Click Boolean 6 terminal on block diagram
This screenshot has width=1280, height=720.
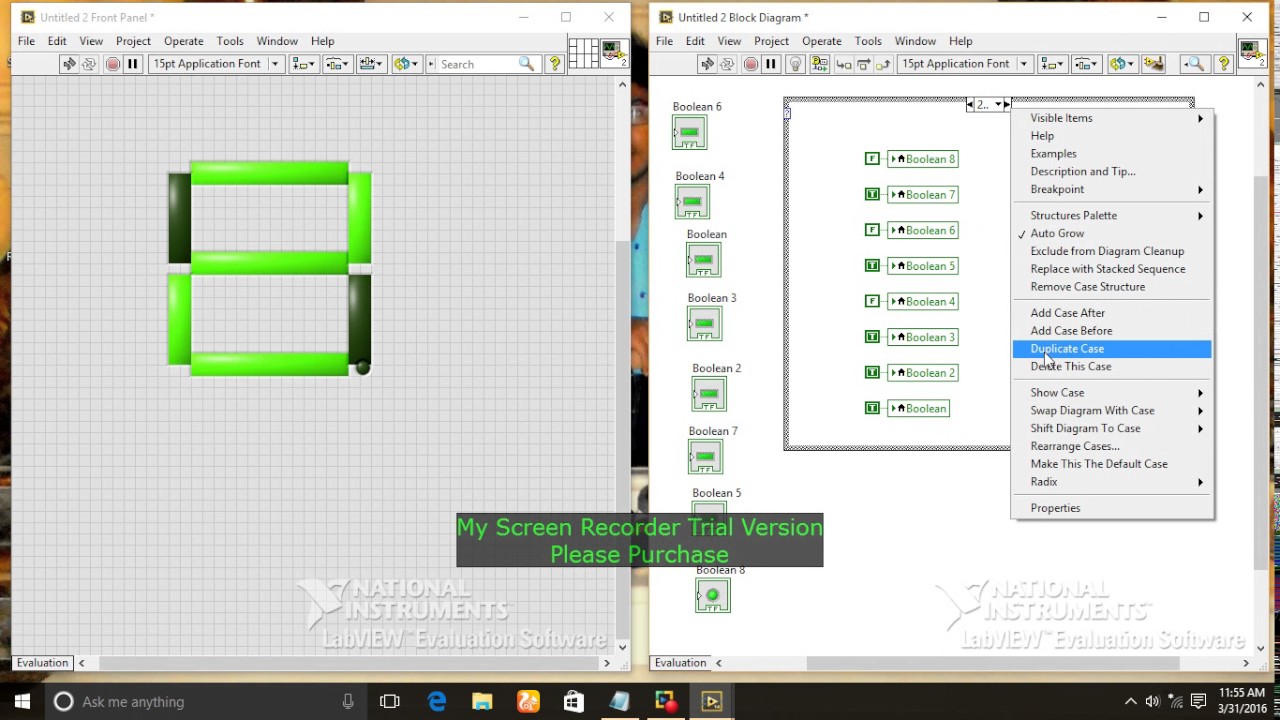point(689,132)
